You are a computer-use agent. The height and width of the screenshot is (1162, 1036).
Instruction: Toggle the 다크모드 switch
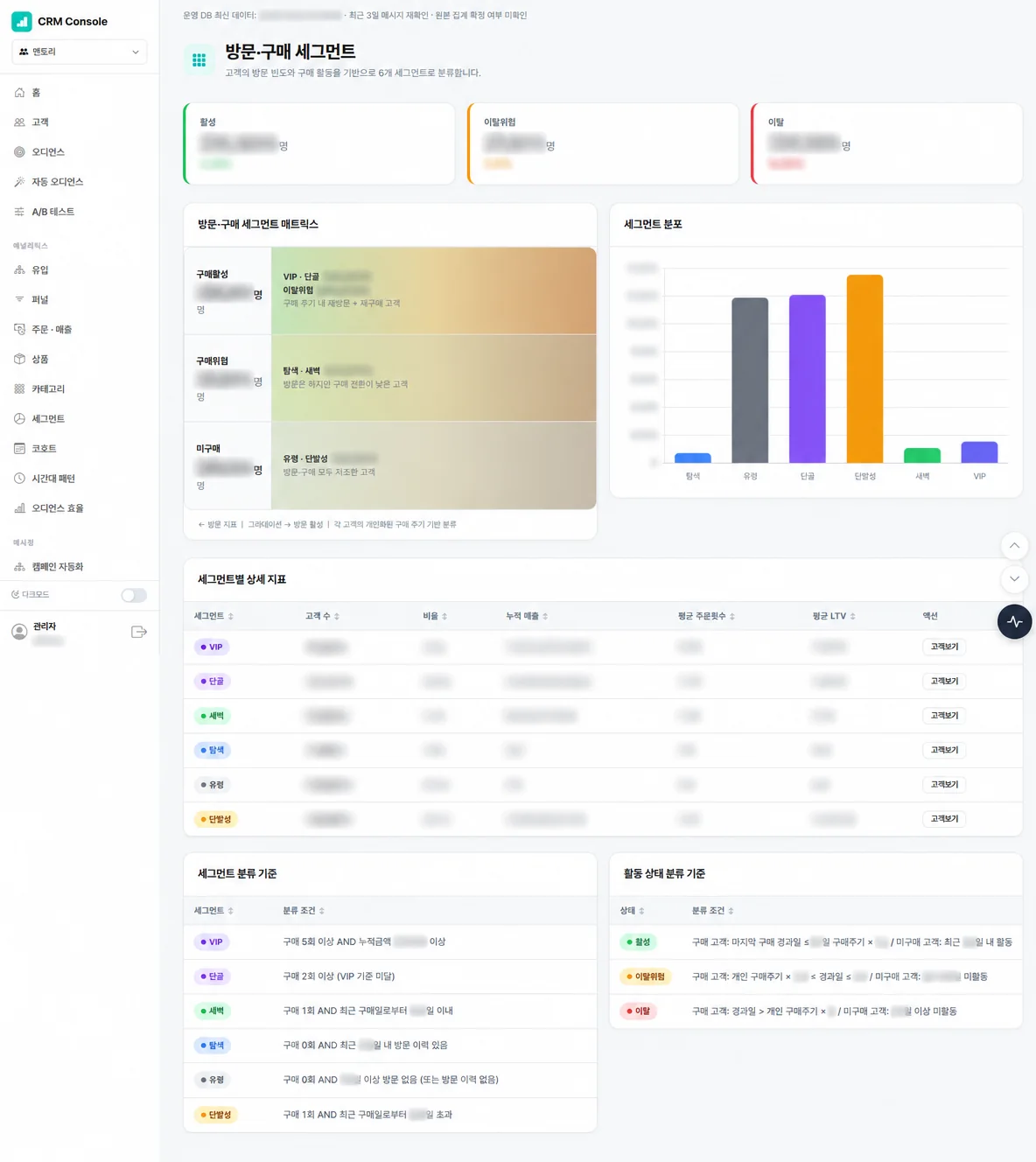134,596
